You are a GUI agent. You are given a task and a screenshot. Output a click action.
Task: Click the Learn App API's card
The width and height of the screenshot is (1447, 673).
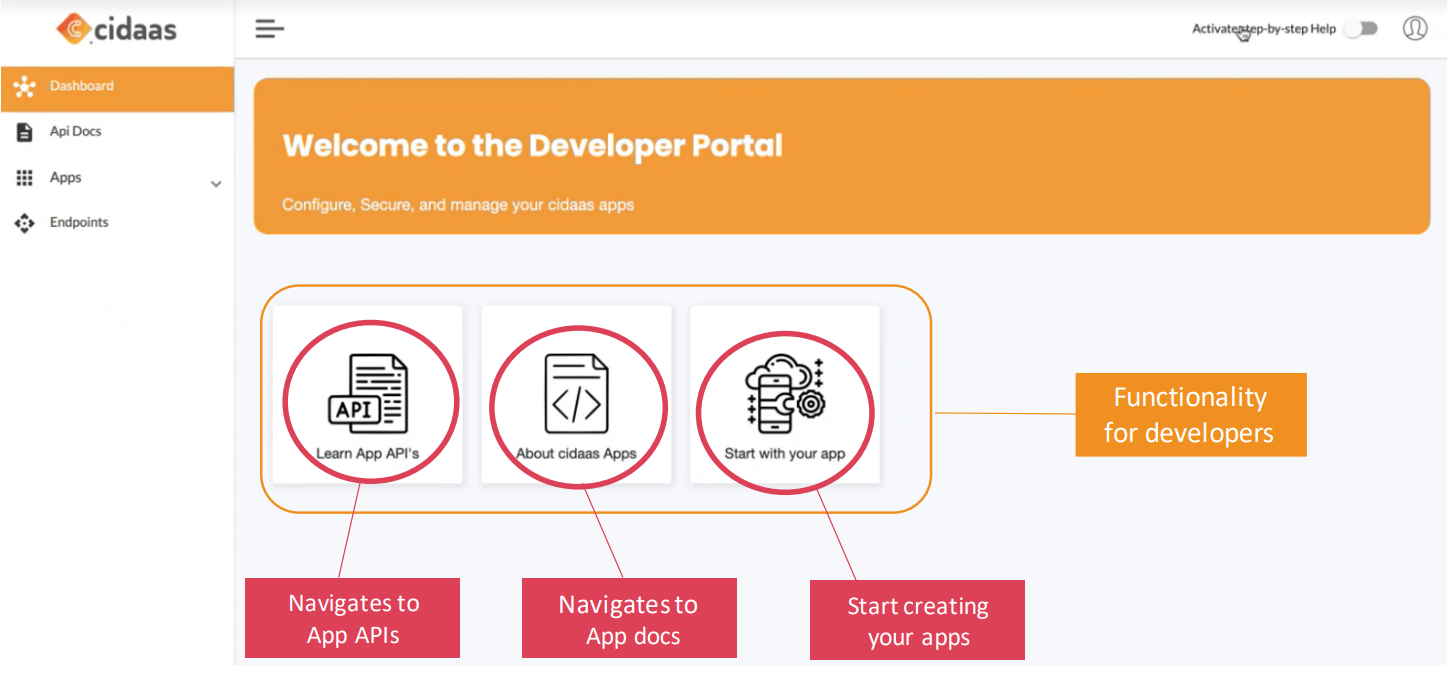369,392
